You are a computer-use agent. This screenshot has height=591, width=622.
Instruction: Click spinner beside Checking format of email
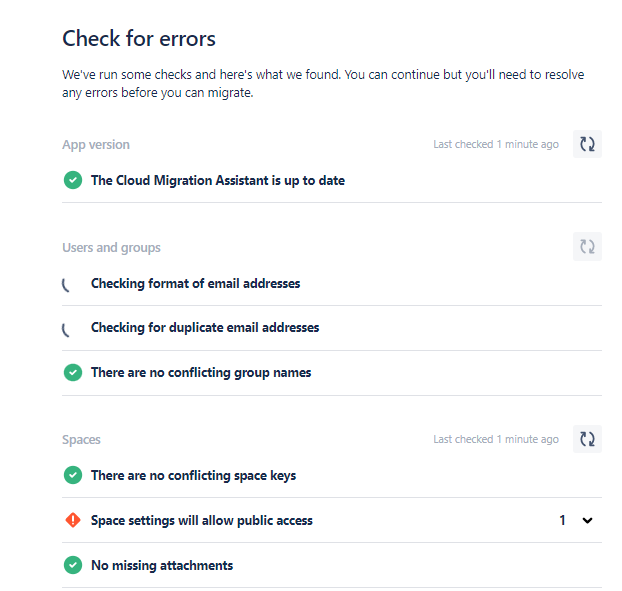(x=66, y=285)
